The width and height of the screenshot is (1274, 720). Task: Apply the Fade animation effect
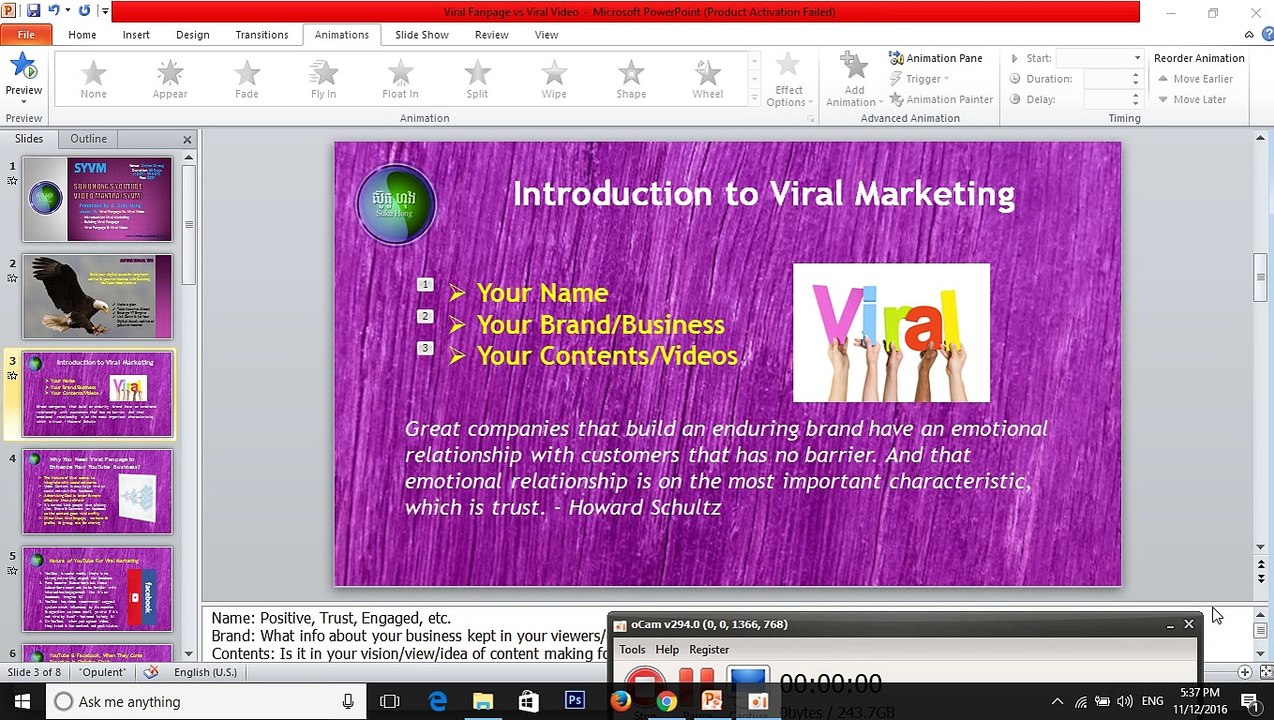[x=247, y=79]
